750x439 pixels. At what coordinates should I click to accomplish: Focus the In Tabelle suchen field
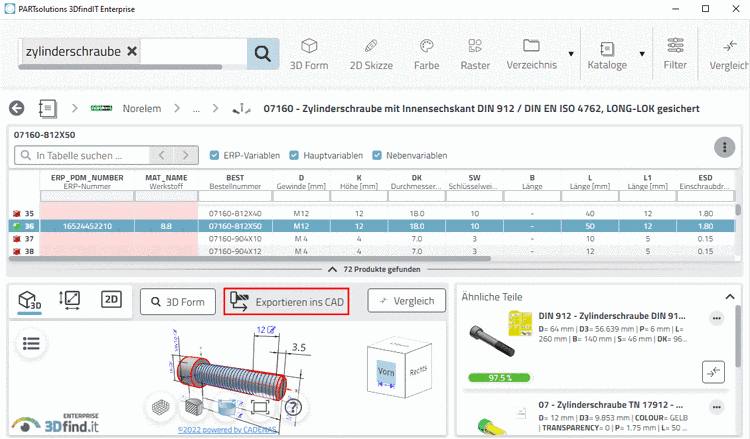coord(82,155)
